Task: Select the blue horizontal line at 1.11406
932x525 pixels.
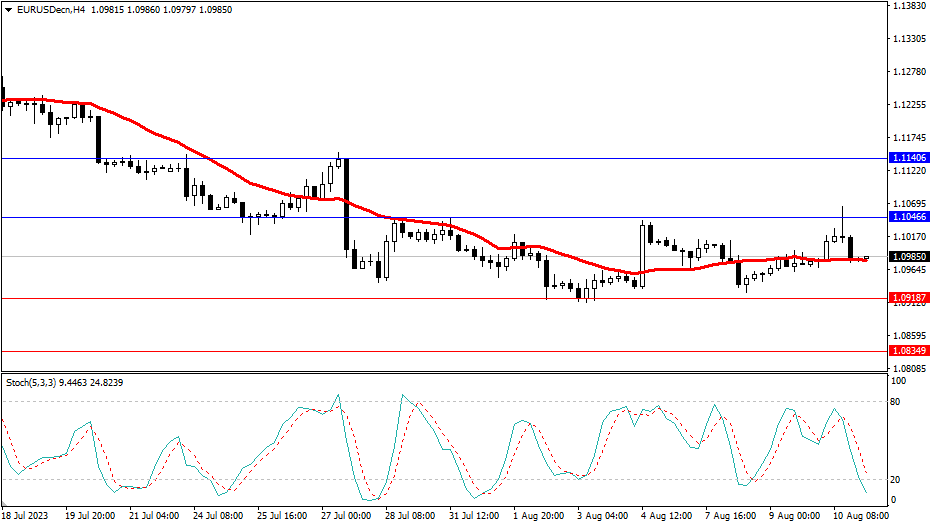Action: point(500,158)
